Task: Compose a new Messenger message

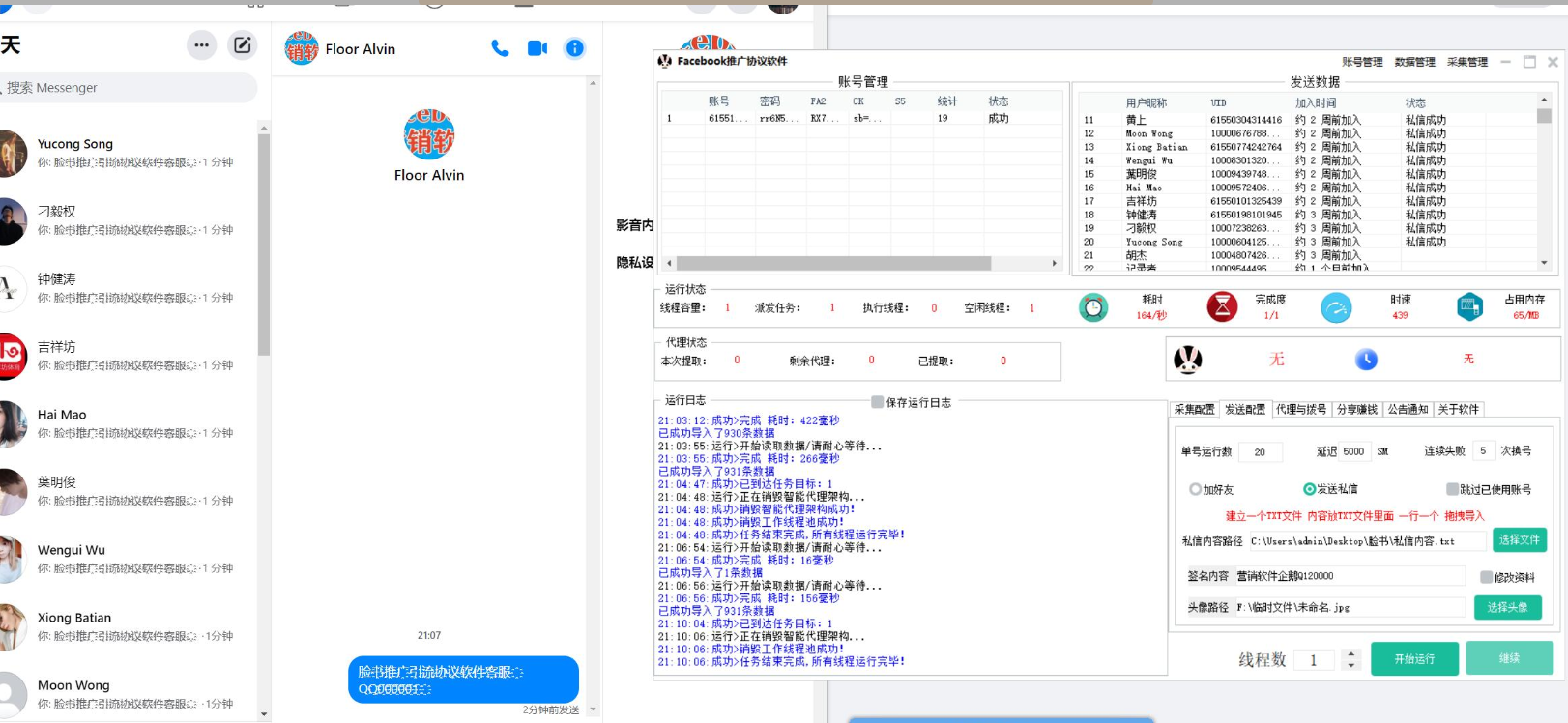Action: [x=242, y=44]
